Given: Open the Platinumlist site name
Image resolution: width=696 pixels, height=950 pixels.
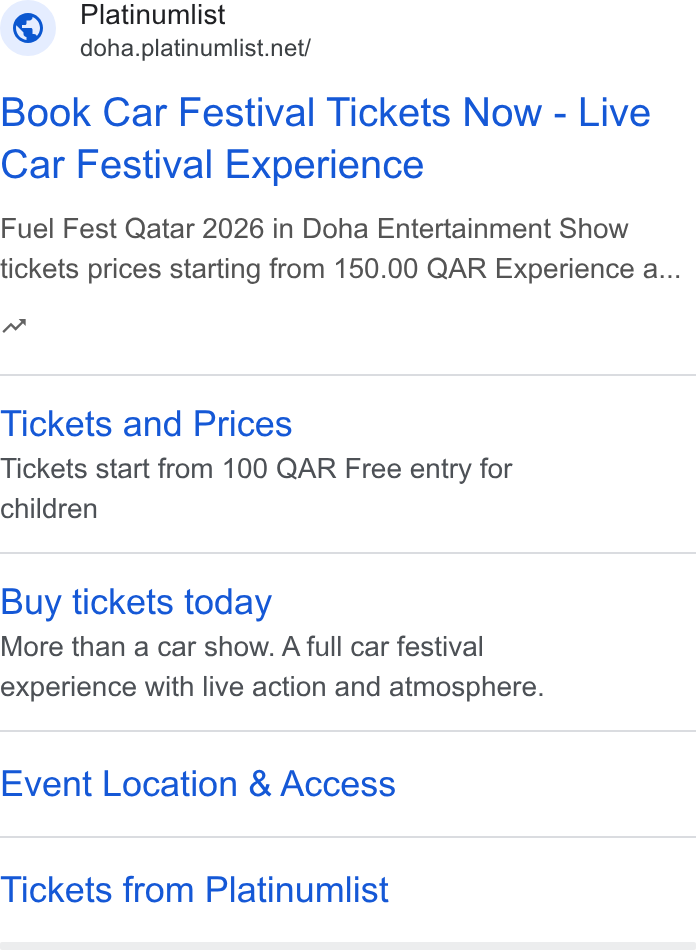Looking at the screenshot, I should point(153,15).
